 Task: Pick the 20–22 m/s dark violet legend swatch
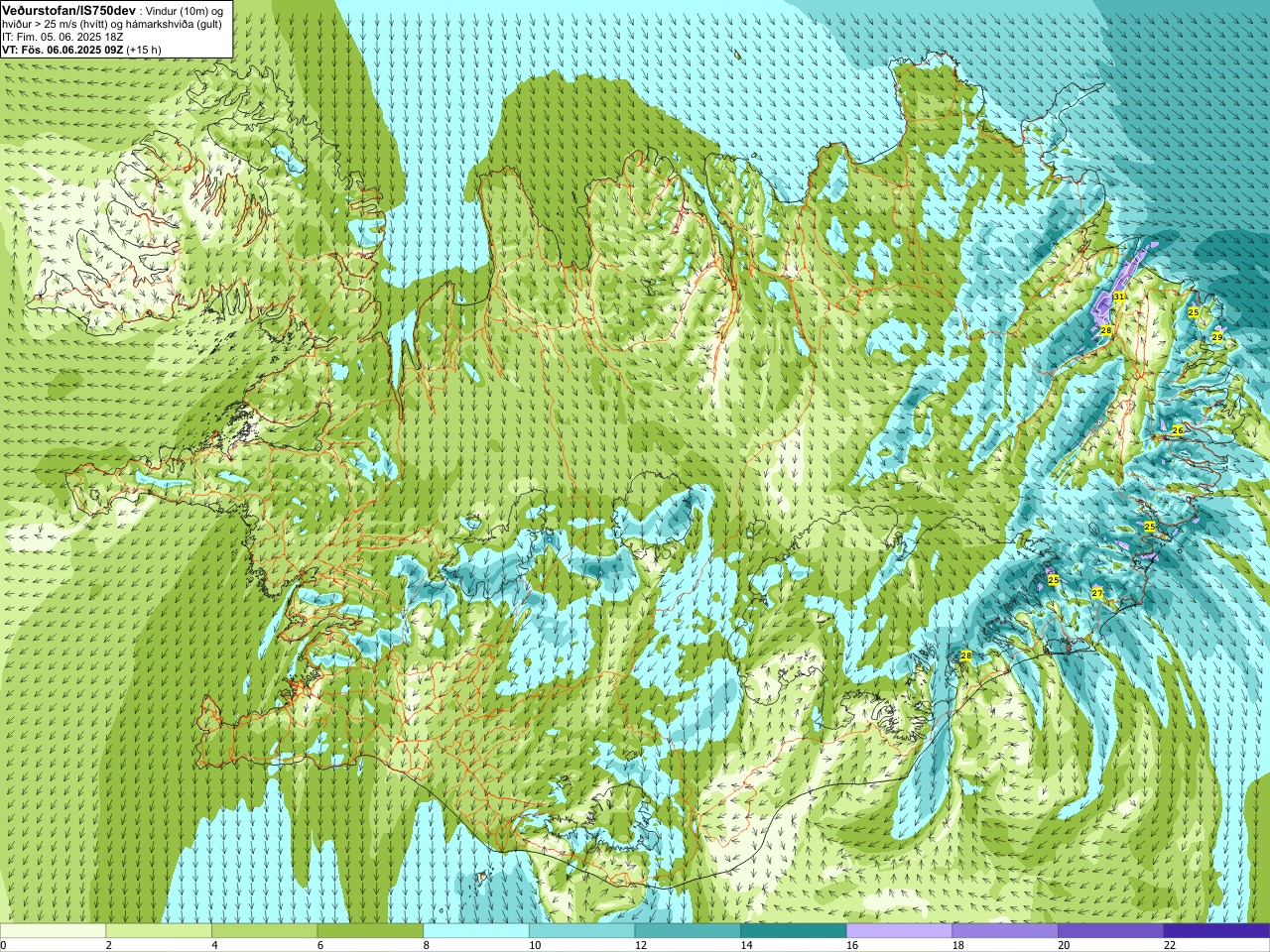(1111, 931)
